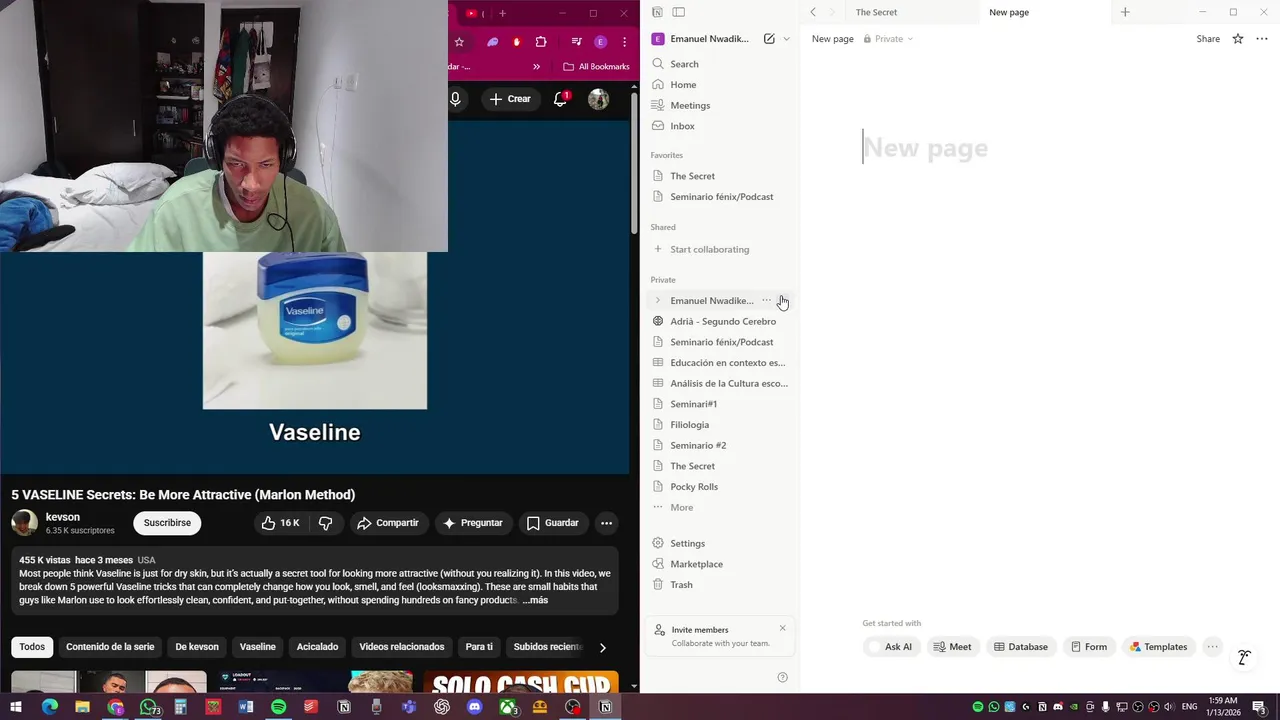The height and width of the screenshot is (720, 1280).
Task: Open YouTube video more actions ellipsis
Action: [606, 523]
